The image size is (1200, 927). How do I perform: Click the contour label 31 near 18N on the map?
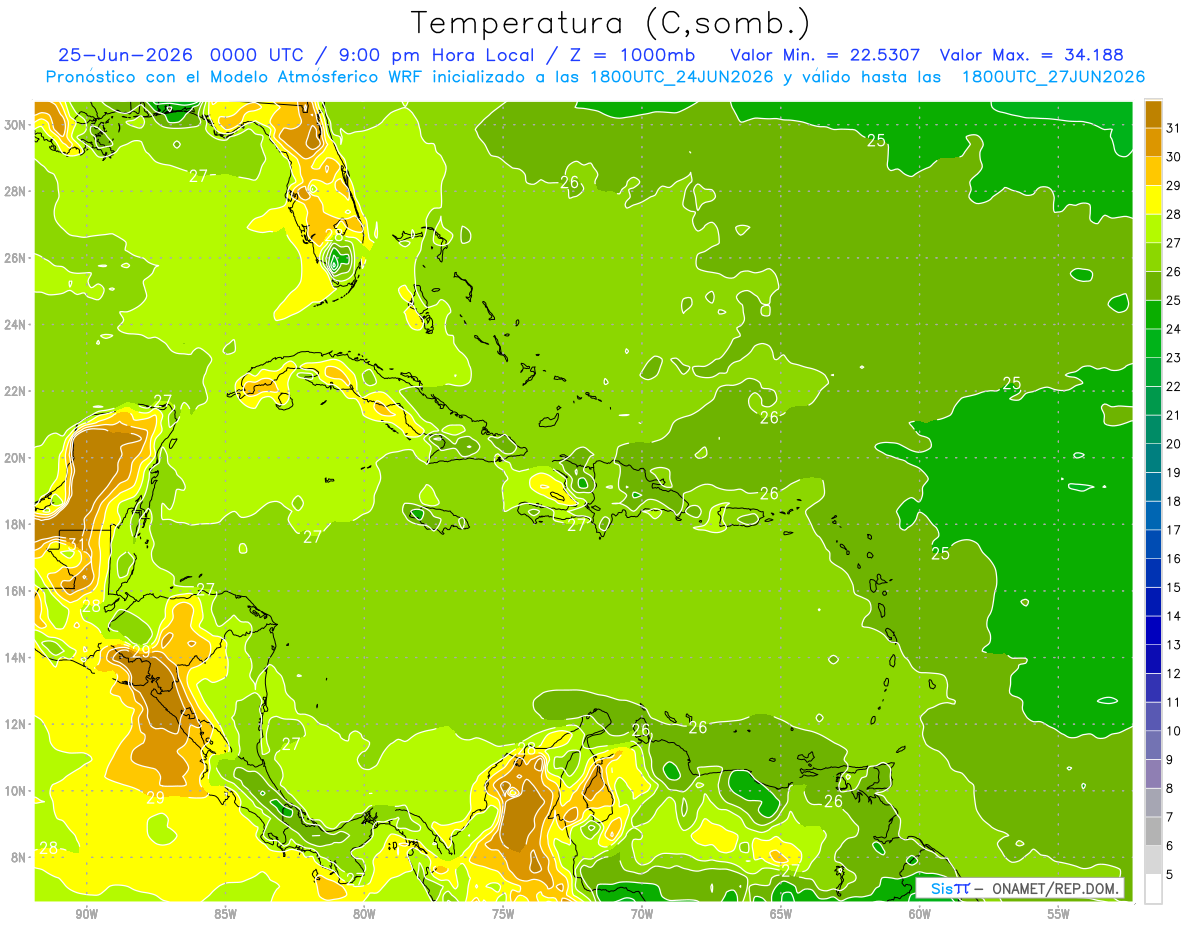tap(75, 544)
